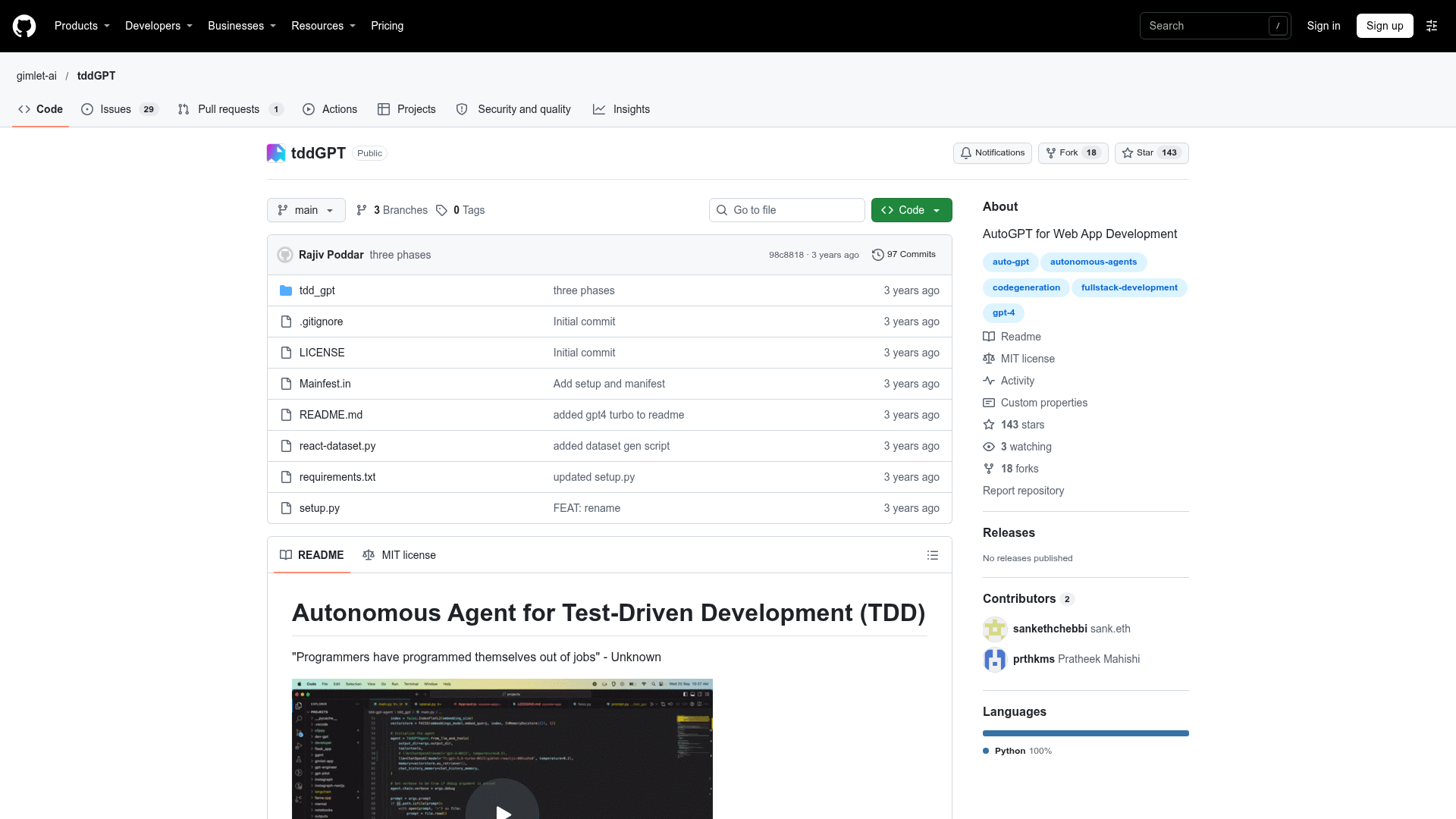Viewport: 1456px width, 819px height.
Task: Open 3 Branches list
Action: coord(392,210)
